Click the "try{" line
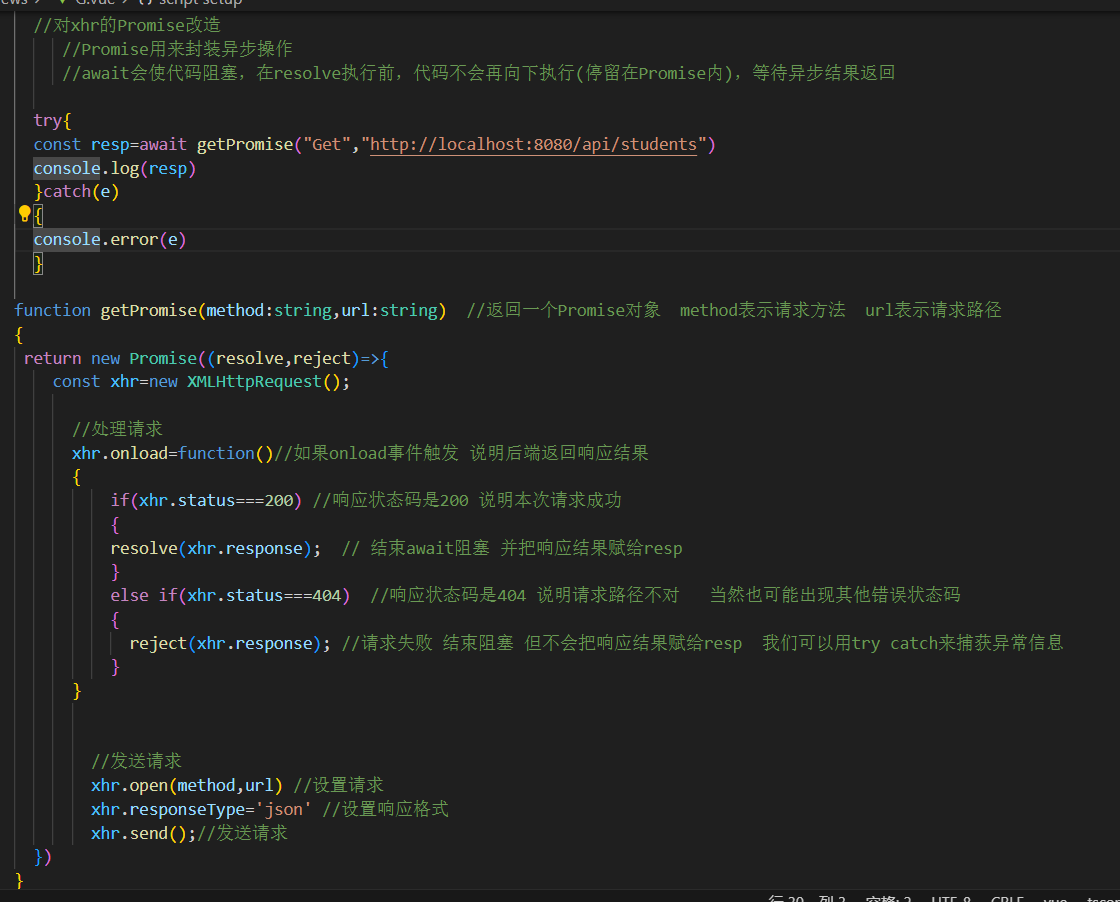Screen dimensions: 1120x902 (52, 120)
